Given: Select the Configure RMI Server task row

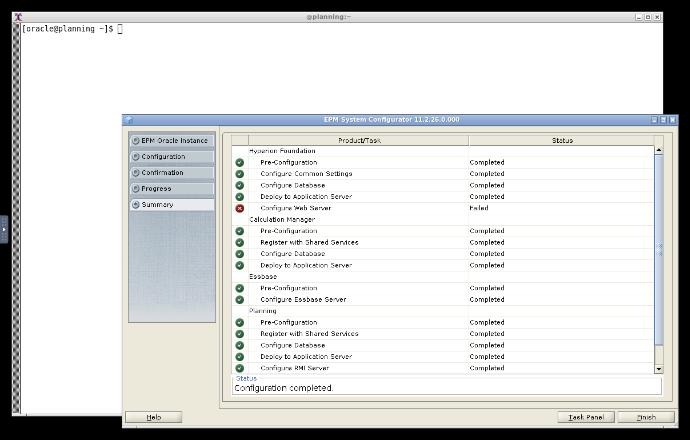Looking at the screenshot, I should coord(443,368).
